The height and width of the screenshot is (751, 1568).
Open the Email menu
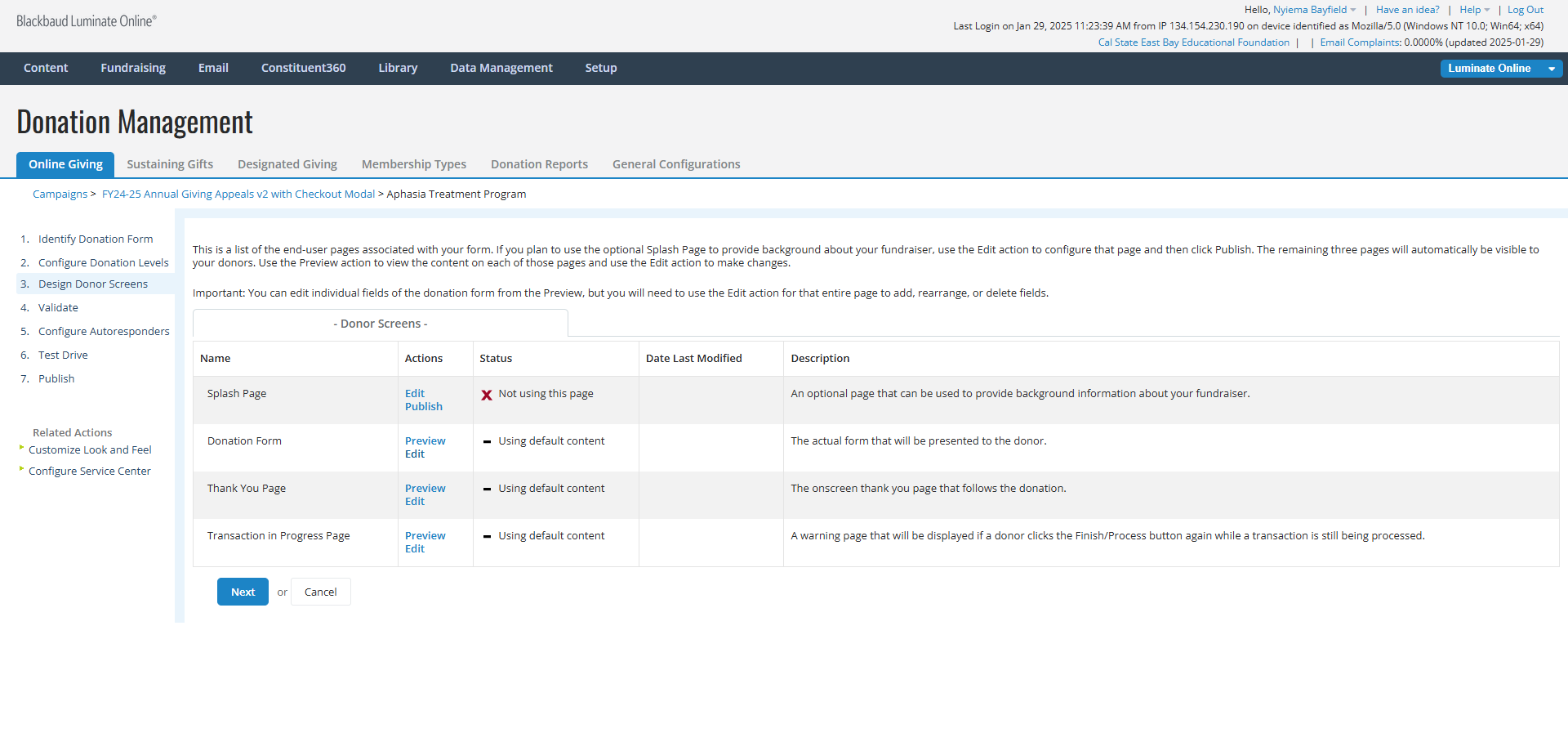213,68
